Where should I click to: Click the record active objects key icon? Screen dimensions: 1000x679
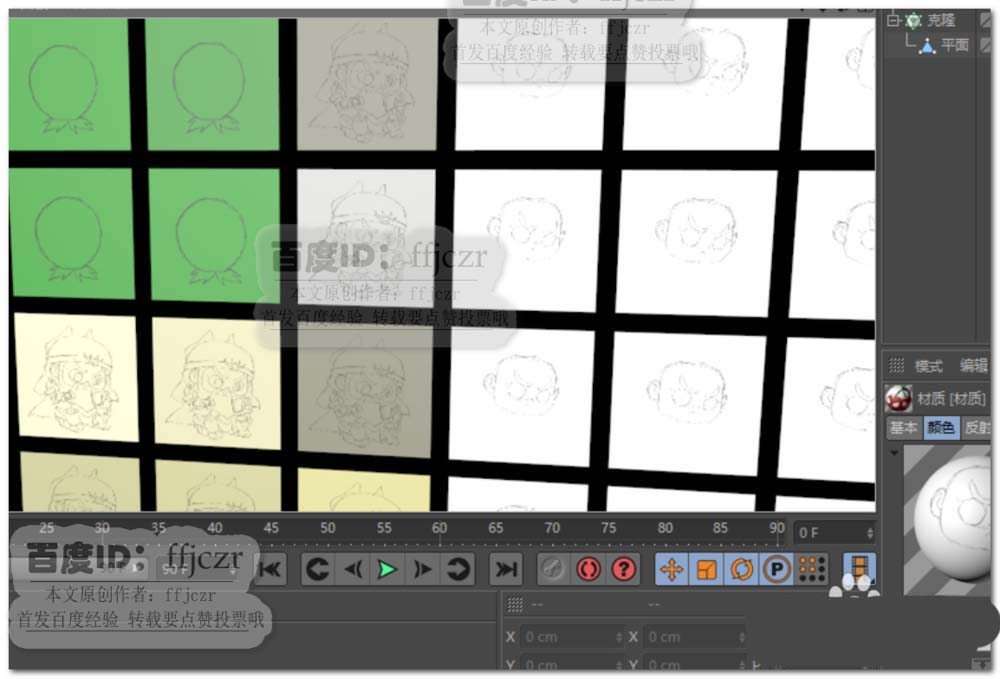[552, 569]
